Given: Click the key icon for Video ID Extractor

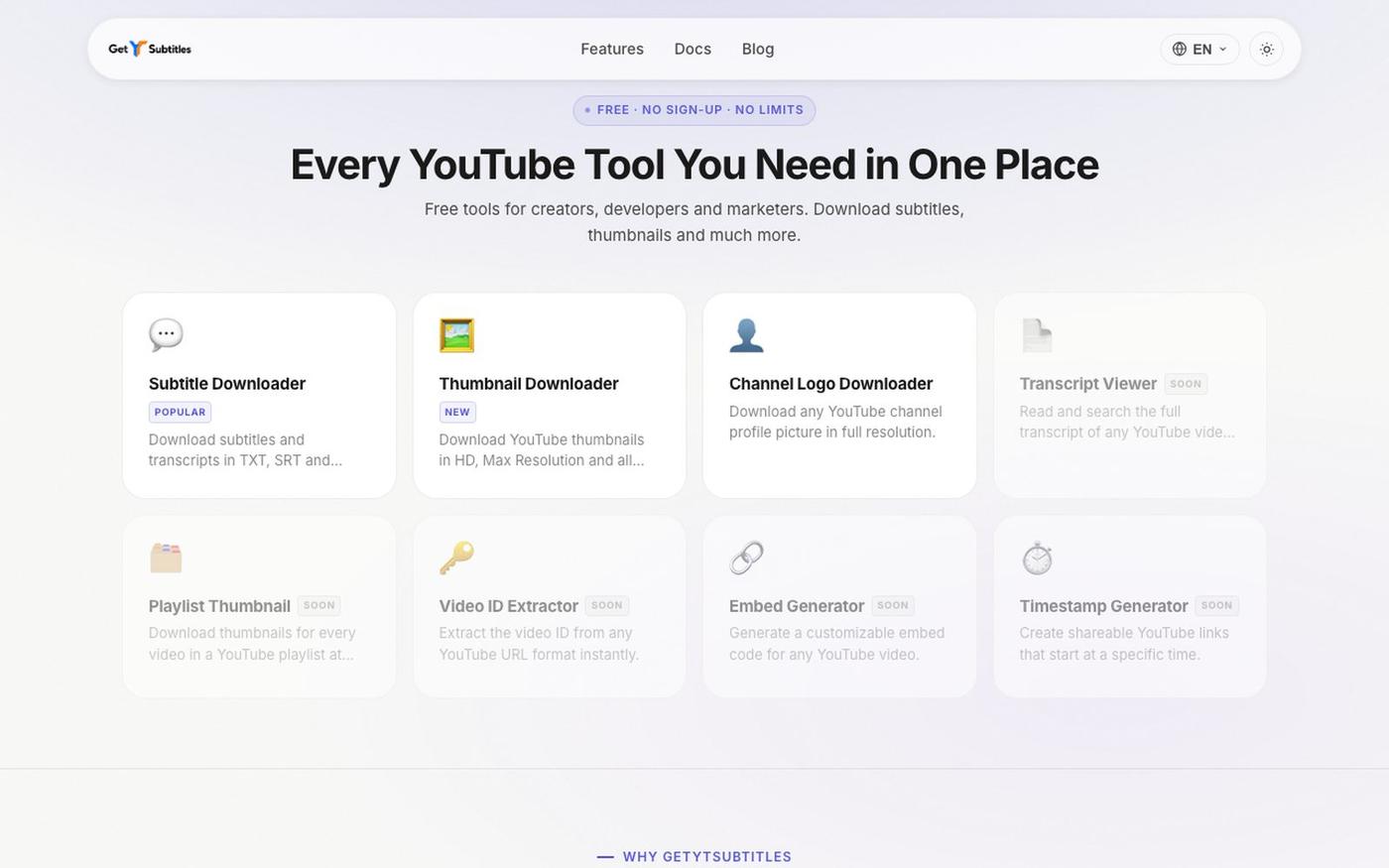Looking at the screenshot, I should 456,558.
